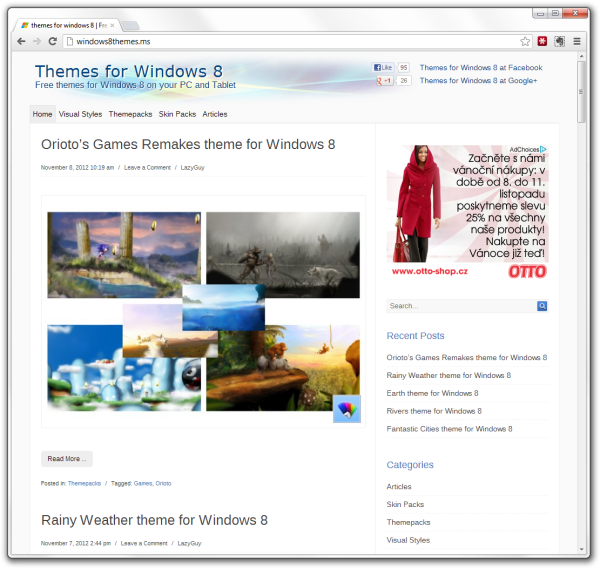Click the vertical scrollbar thumb
Screen dimensions: 600x568
click(x=582, y=92)
